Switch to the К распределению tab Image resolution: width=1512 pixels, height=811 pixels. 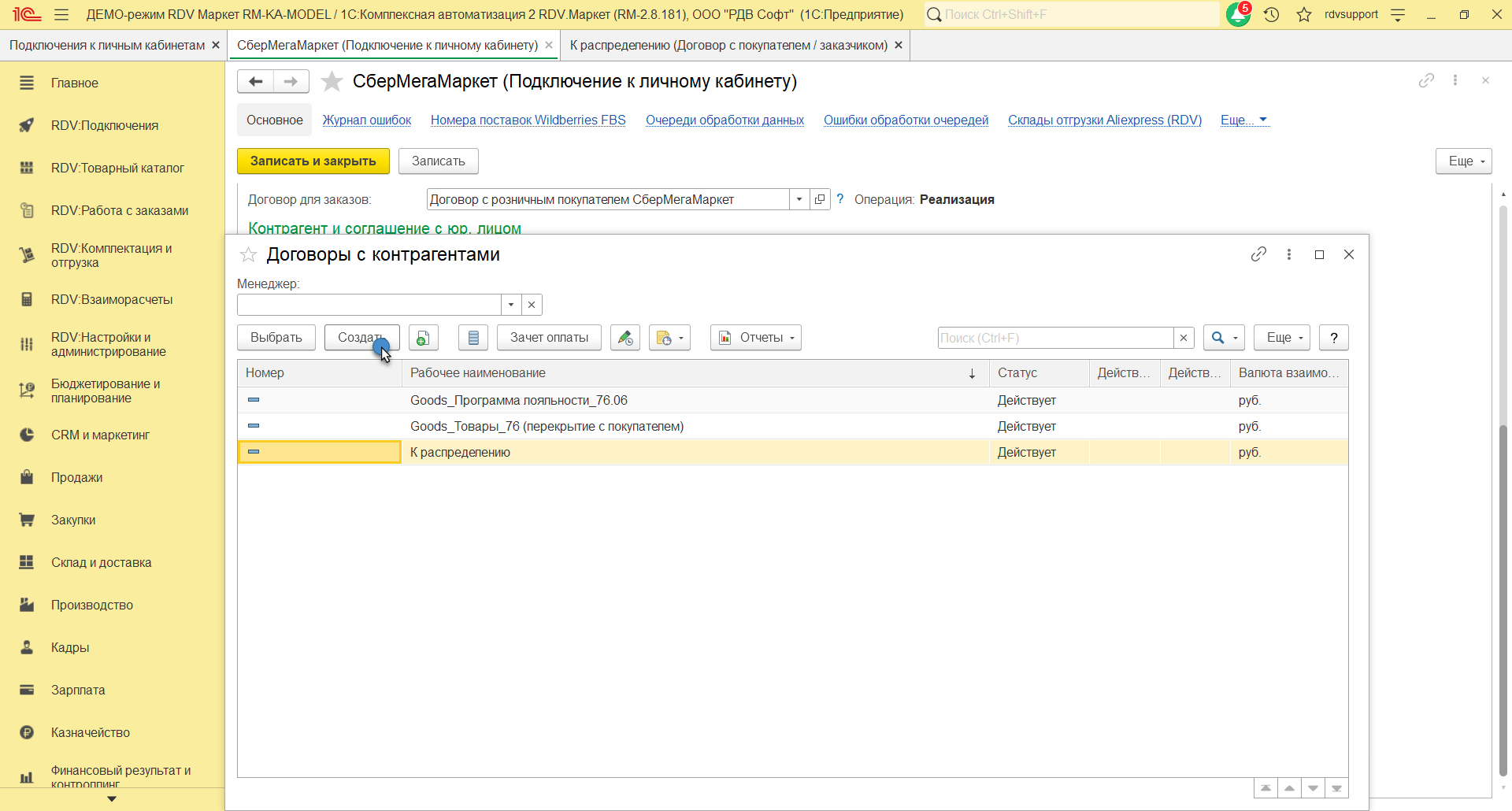(x=728, y=46)
